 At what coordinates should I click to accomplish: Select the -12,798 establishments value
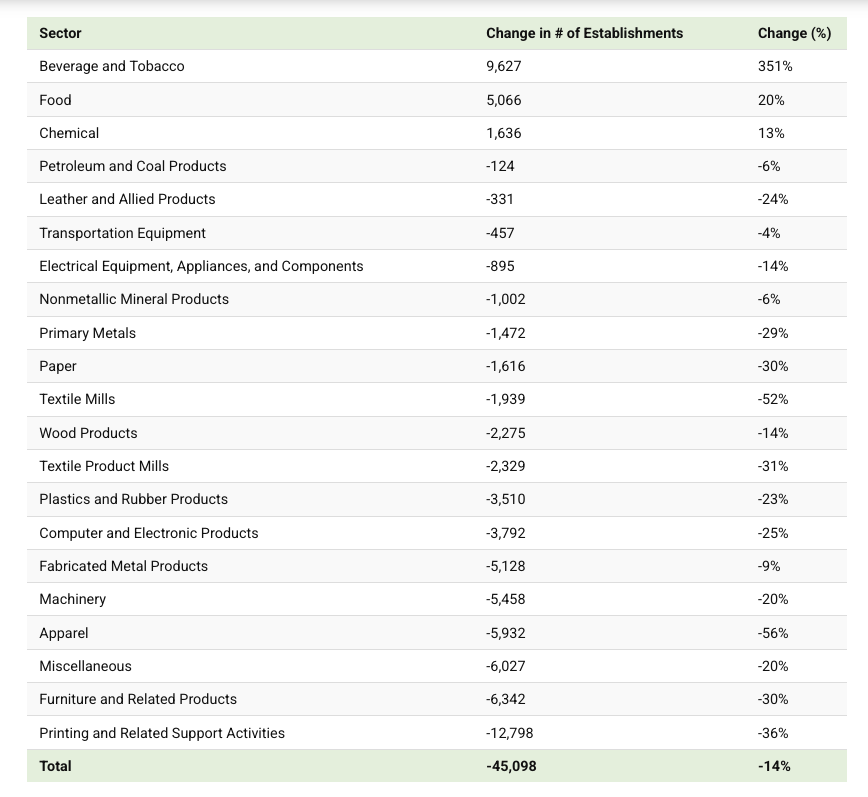click(509, 733)
